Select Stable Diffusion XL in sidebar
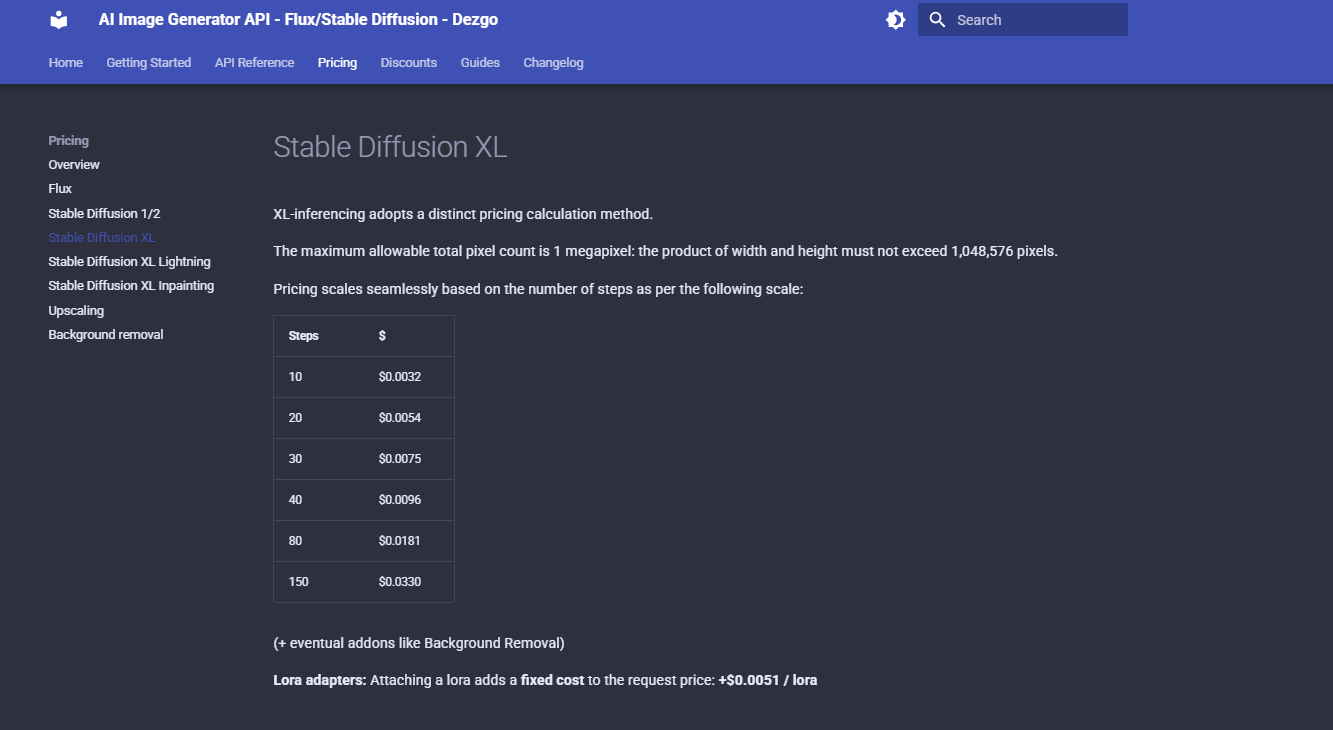 click(x=102, y=238)
